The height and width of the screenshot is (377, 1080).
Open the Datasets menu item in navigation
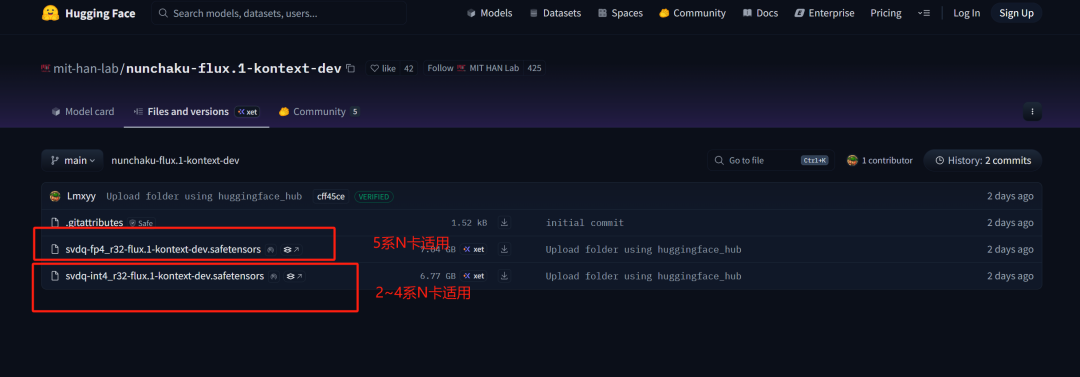tap(555, 13)
